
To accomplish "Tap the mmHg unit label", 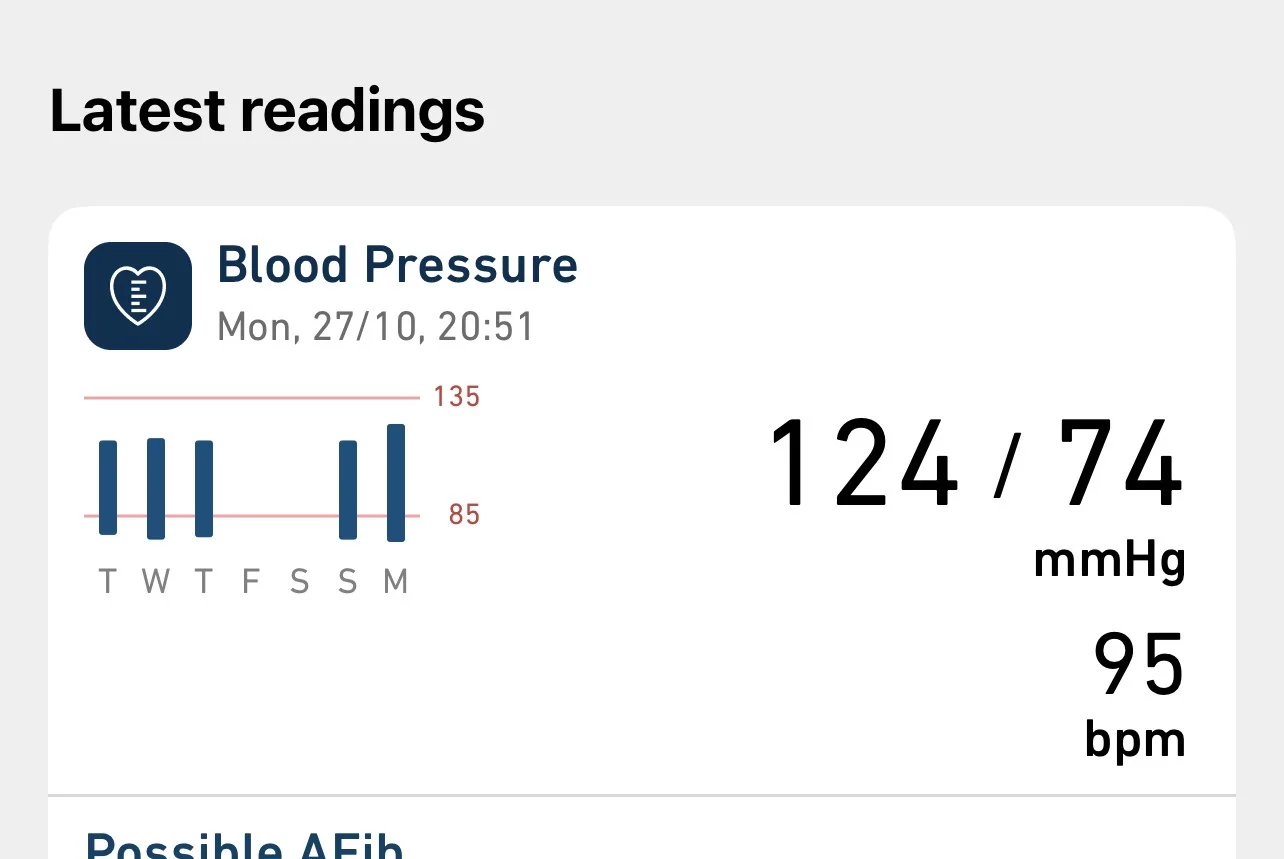I will (1109, 560).
